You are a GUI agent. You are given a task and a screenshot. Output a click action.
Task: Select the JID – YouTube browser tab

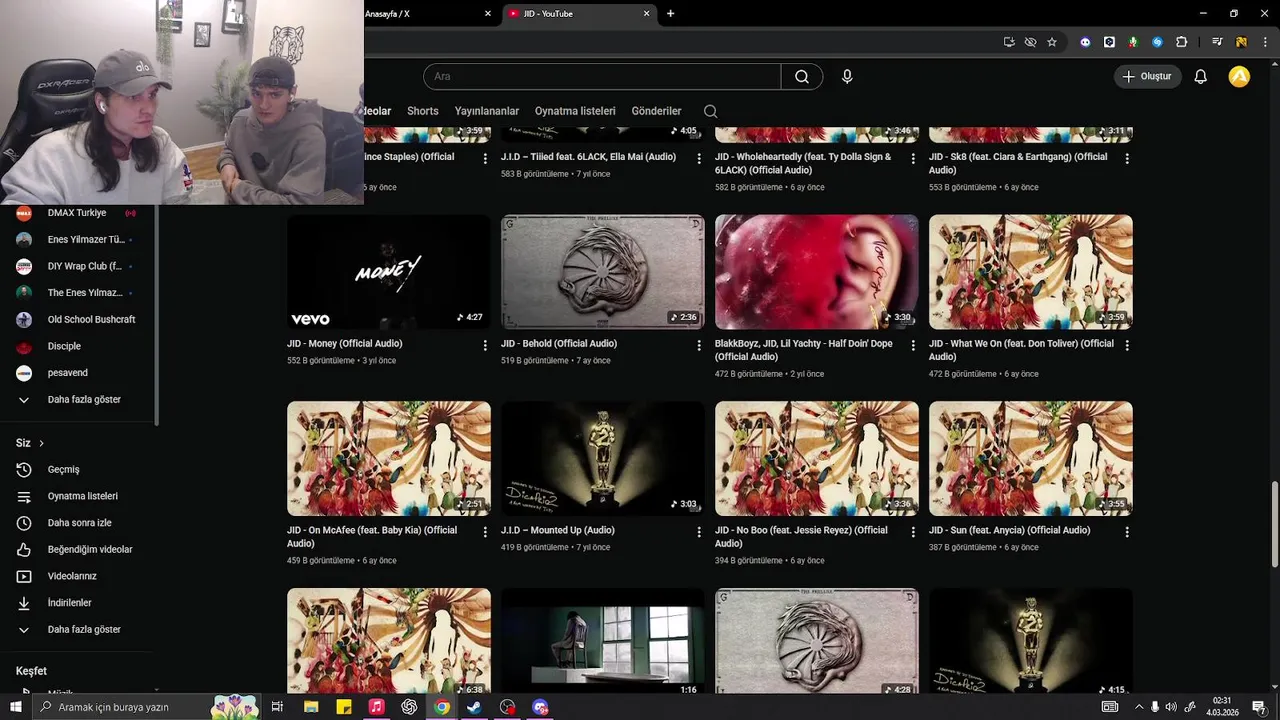pos(578,14)
